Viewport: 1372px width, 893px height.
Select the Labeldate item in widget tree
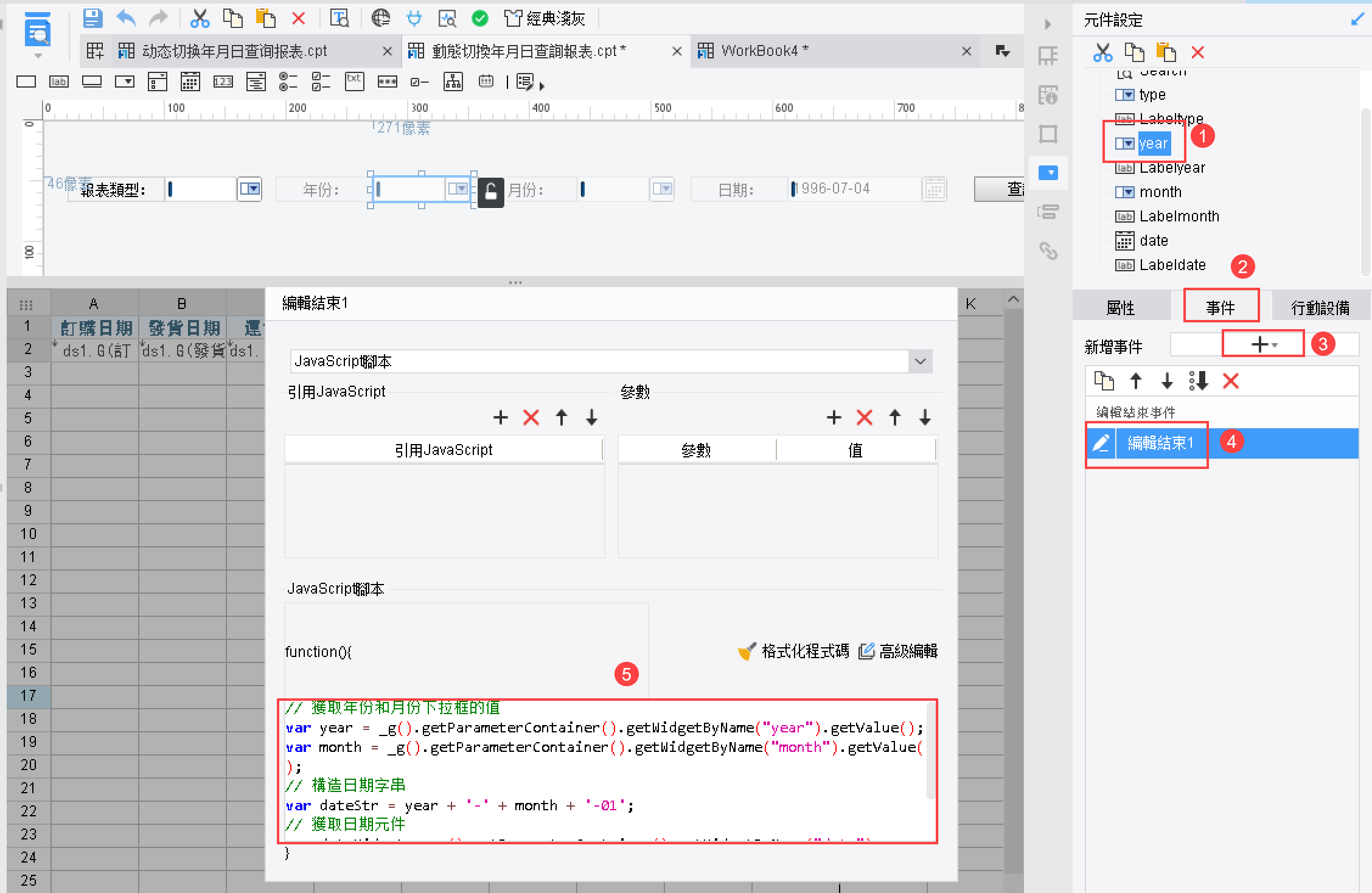[x=1172, y=265]
